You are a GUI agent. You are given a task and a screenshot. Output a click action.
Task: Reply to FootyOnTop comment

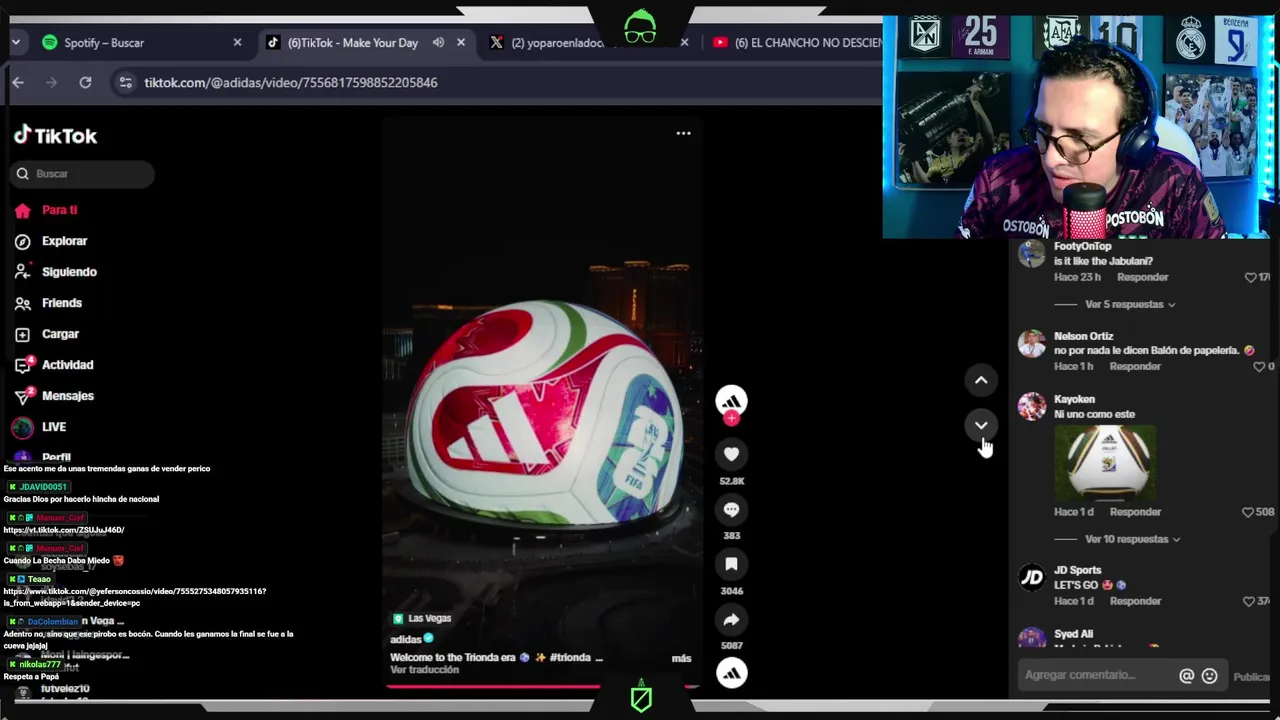click(1142, 277)
